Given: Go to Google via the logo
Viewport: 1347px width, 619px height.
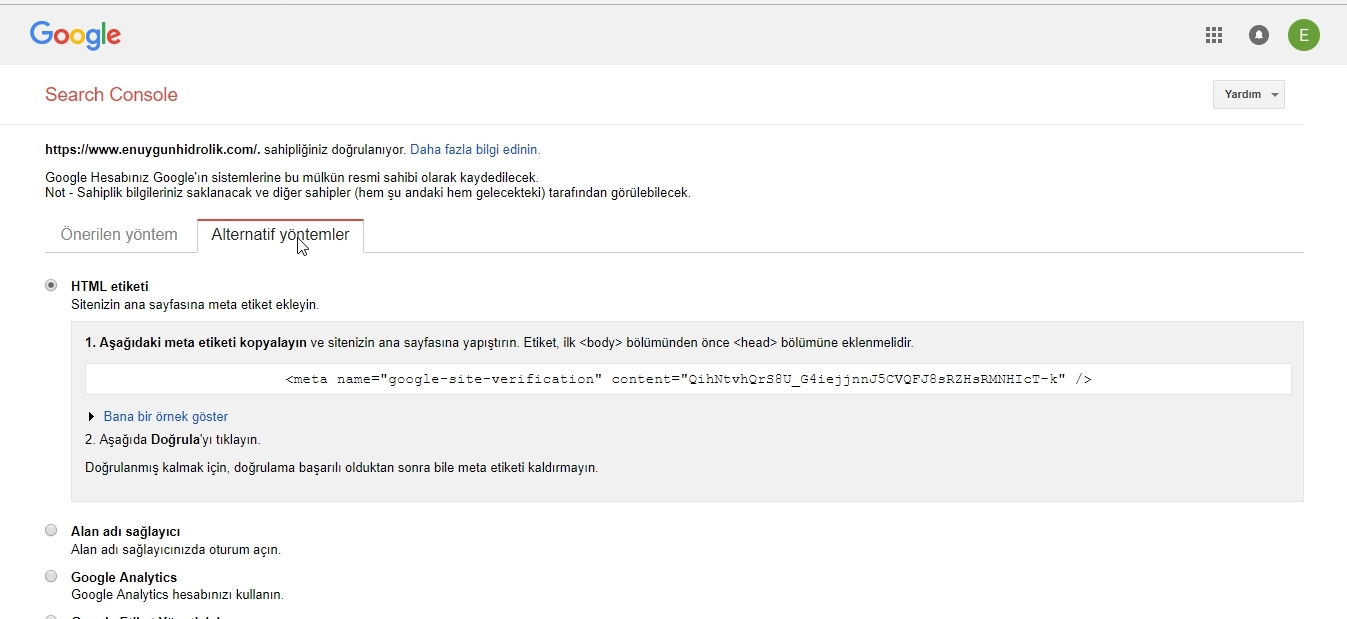Looking at the screenshot, I should (76, 35).
